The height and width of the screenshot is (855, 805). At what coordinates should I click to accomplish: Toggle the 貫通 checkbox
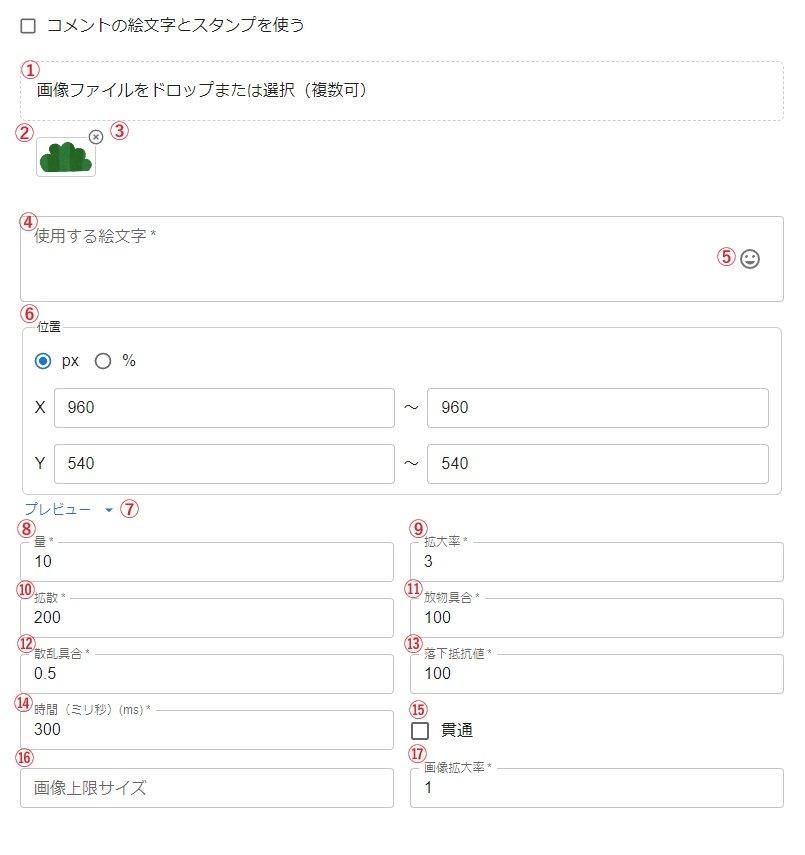point(420,731)
